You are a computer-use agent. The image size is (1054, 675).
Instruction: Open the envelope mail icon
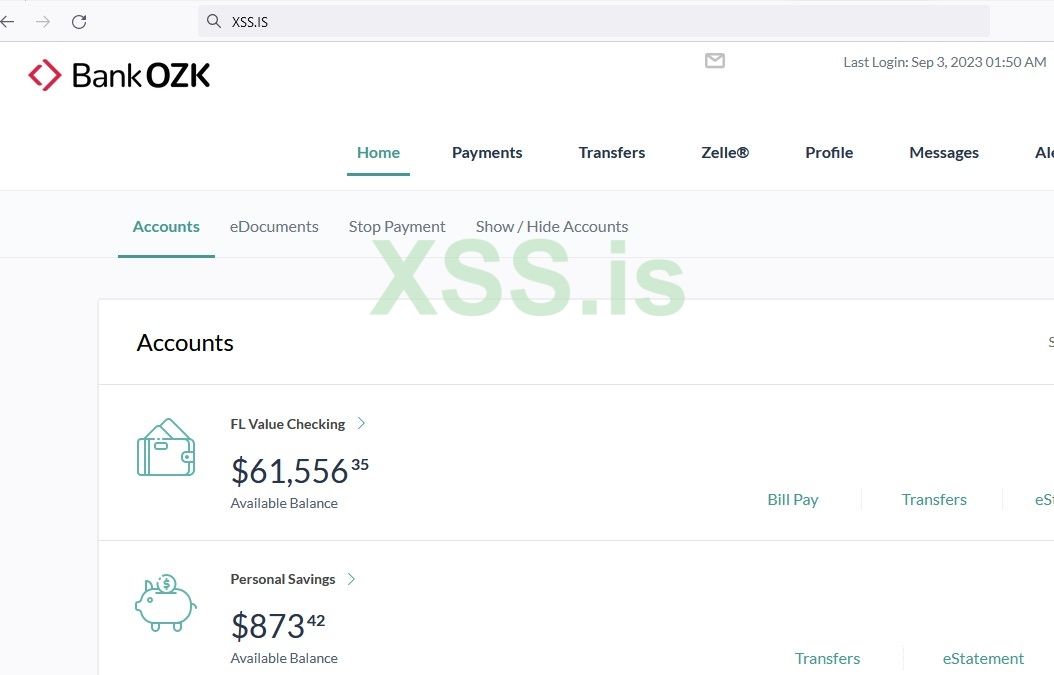pos(714,61)
